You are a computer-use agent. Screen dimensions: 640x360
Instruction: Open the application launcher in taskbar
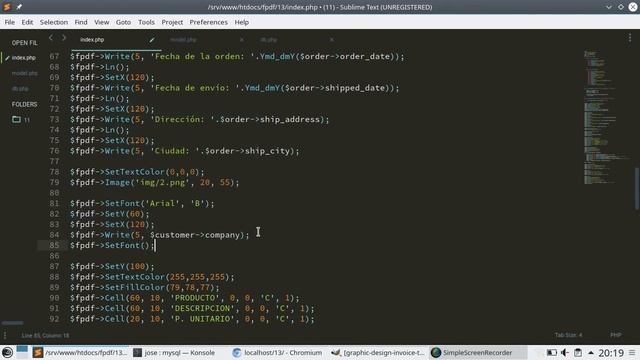point(7,352)
